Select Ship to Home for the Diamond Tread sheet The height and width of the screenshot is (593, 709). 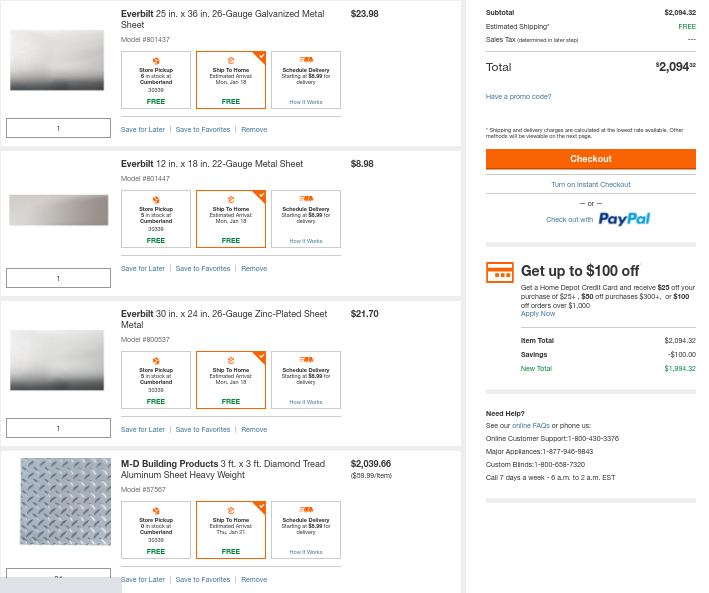pos(231,530)
